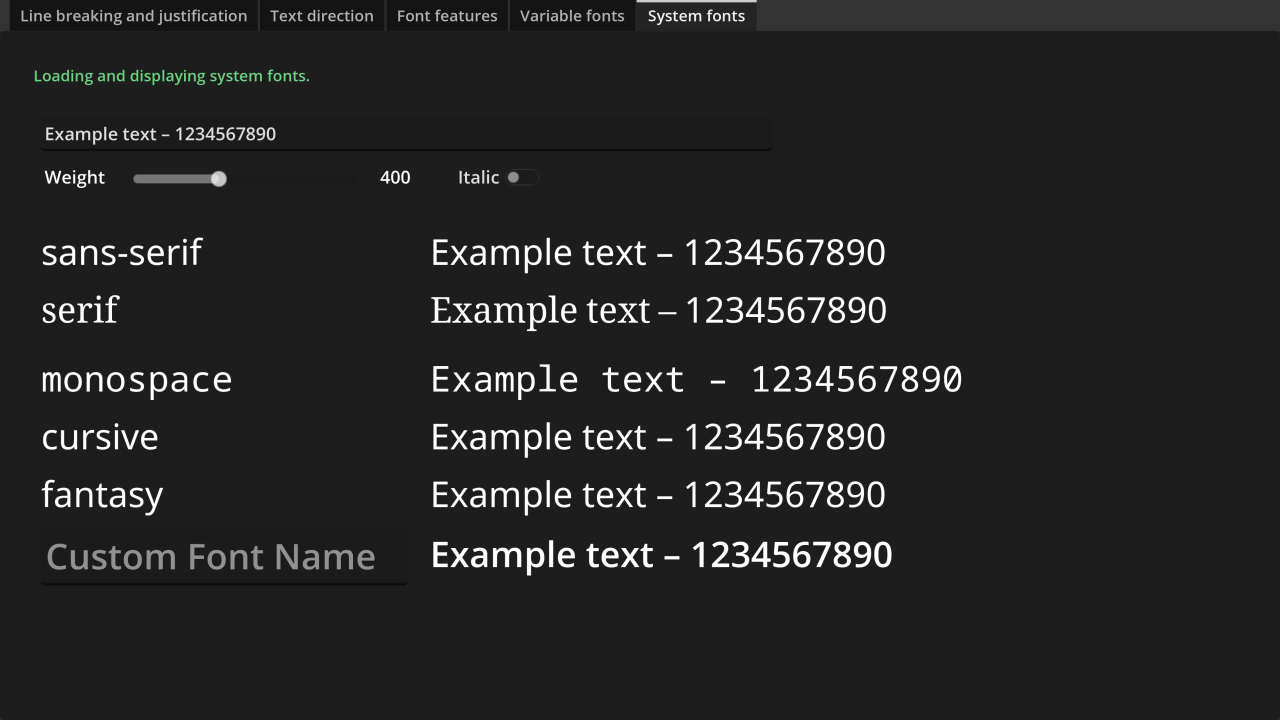This screenshot has height=720, width=1280.
Task: Open the Line breaking and justification tab
Action: [133, 15]
